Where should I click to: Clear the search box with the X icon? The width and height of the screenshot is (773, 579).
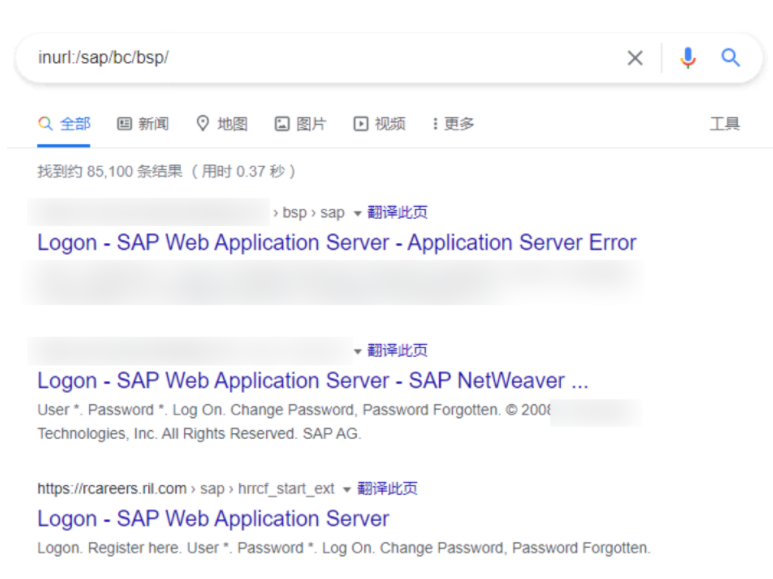(635, 58)
